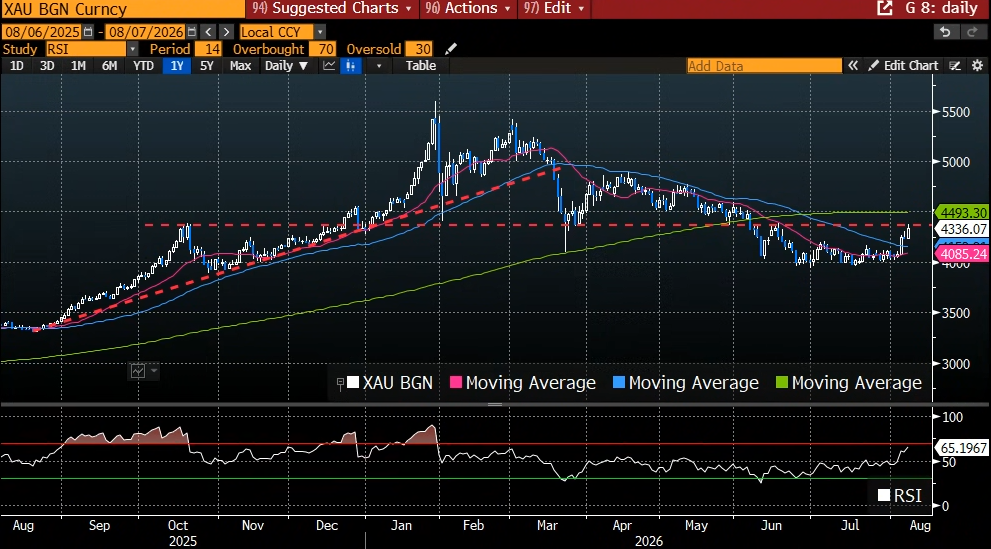
Task: Expand small chart icon dropdown arrow
Action: point(154,370)
